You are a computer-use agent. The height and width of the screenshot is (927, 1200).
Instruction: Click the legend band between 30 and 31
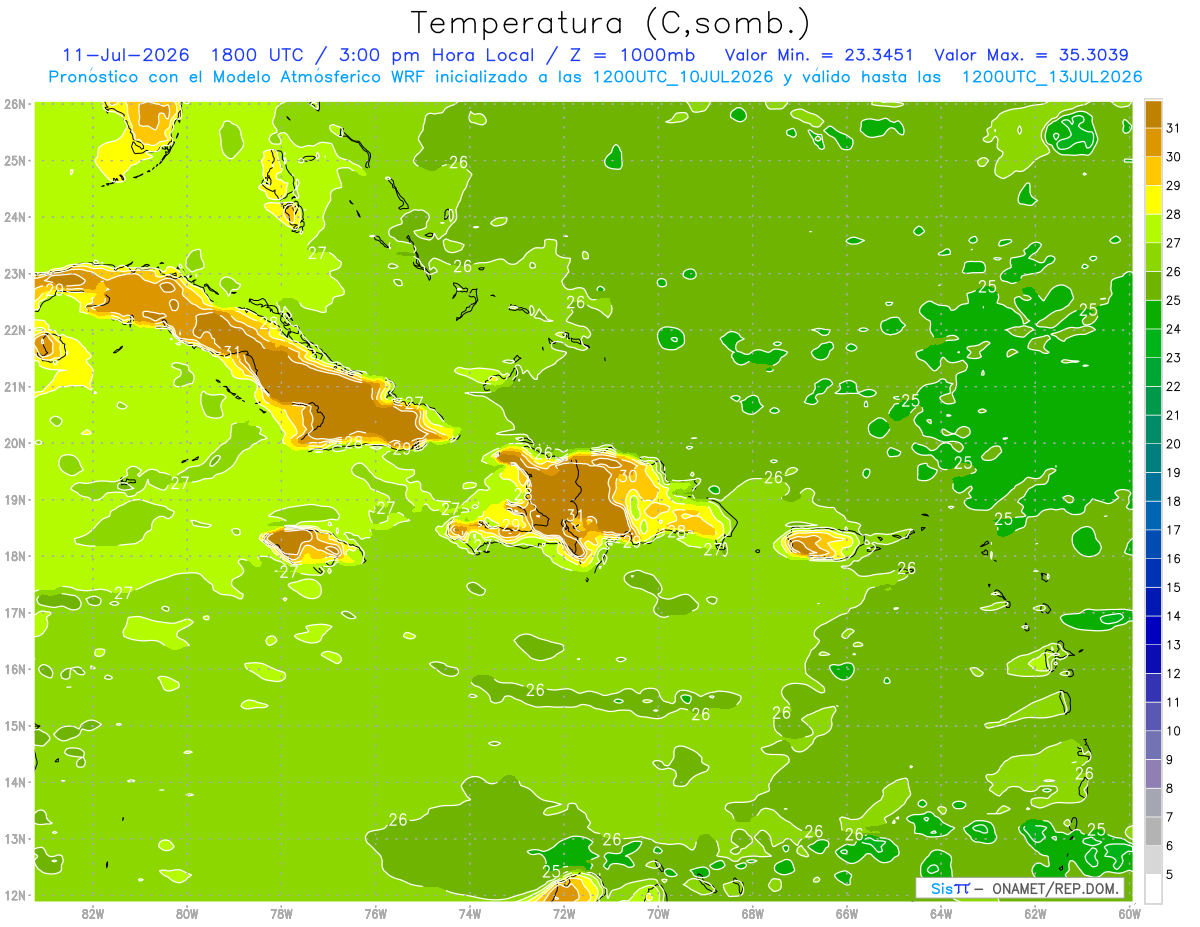click(x=1153, y=142)
